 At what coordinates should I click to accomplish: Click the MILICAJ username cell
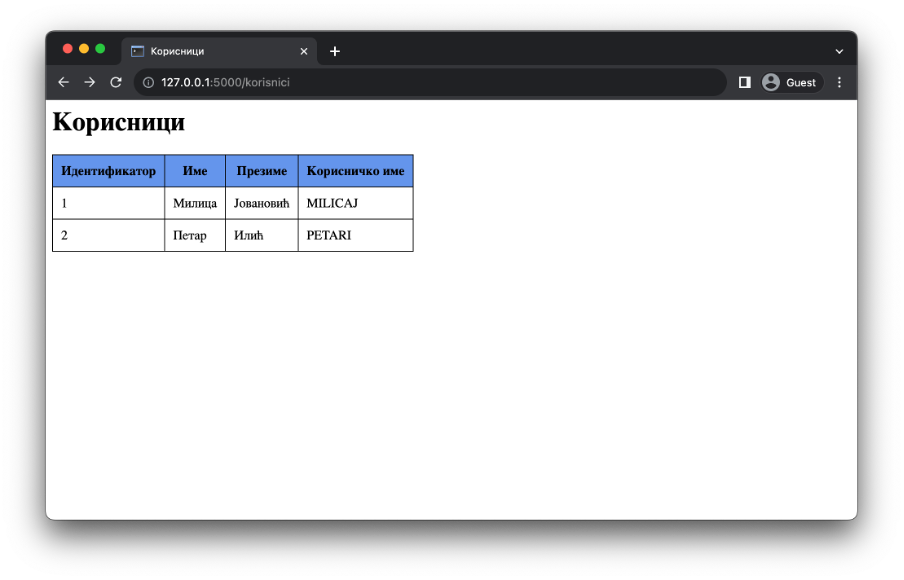[332, 203]
